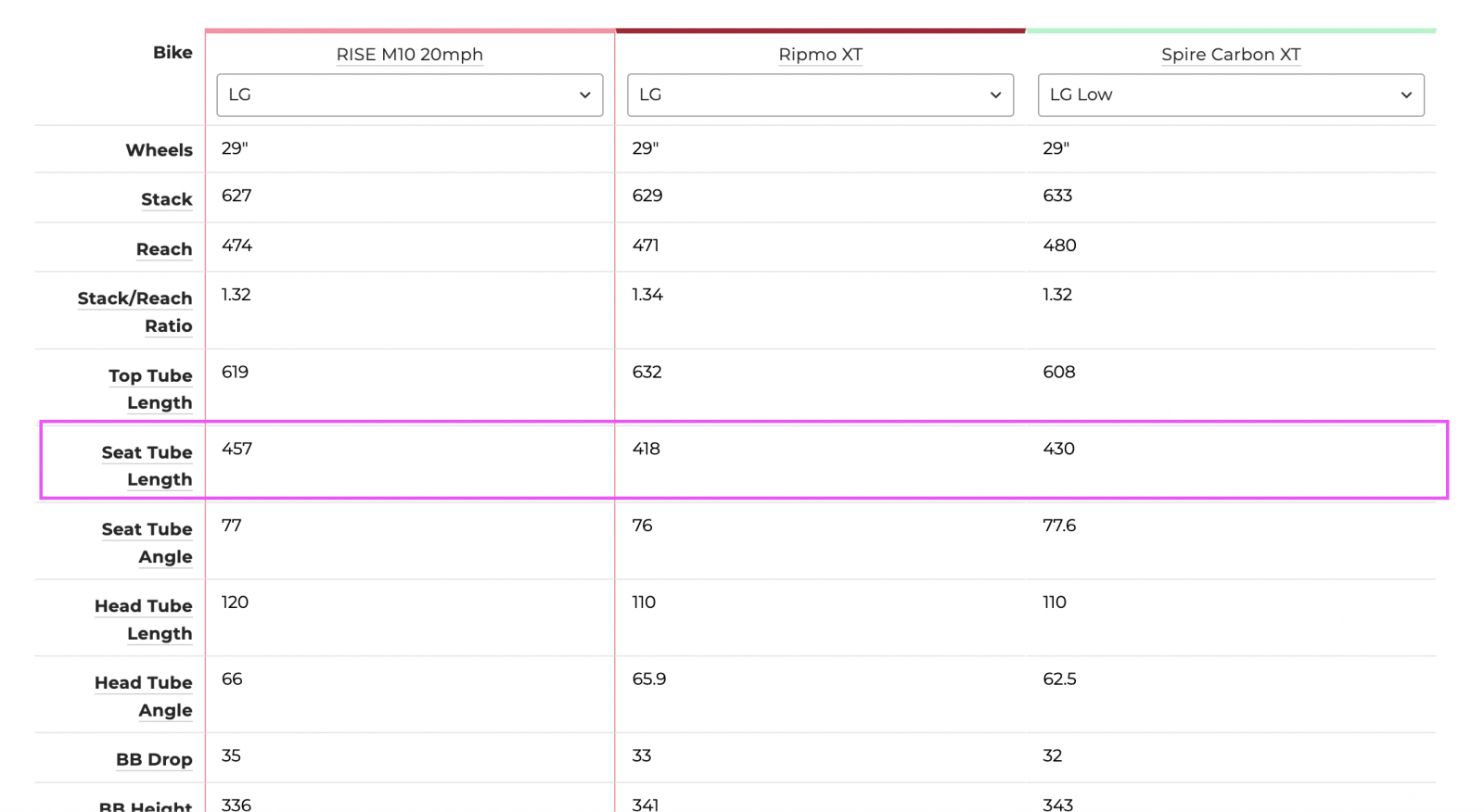The height and width of the screenshot is (812, 1484).
Task: Select the reach value 471
Action: tap(646, 246)
